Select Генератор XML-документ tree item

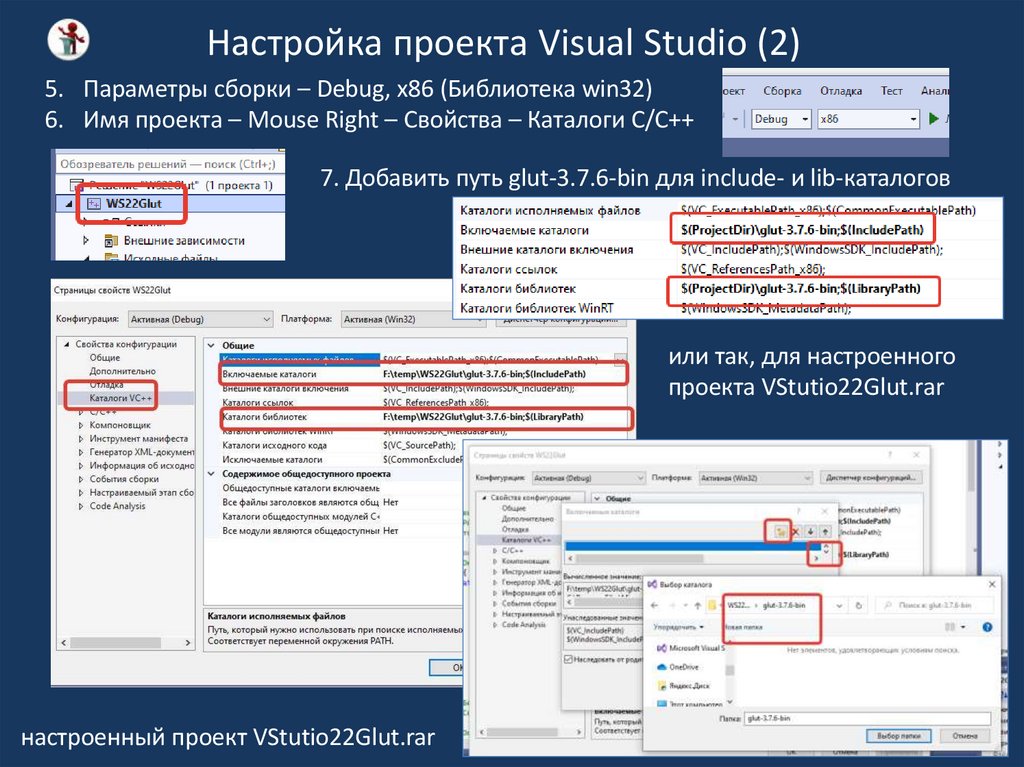[x=141, y=451]
